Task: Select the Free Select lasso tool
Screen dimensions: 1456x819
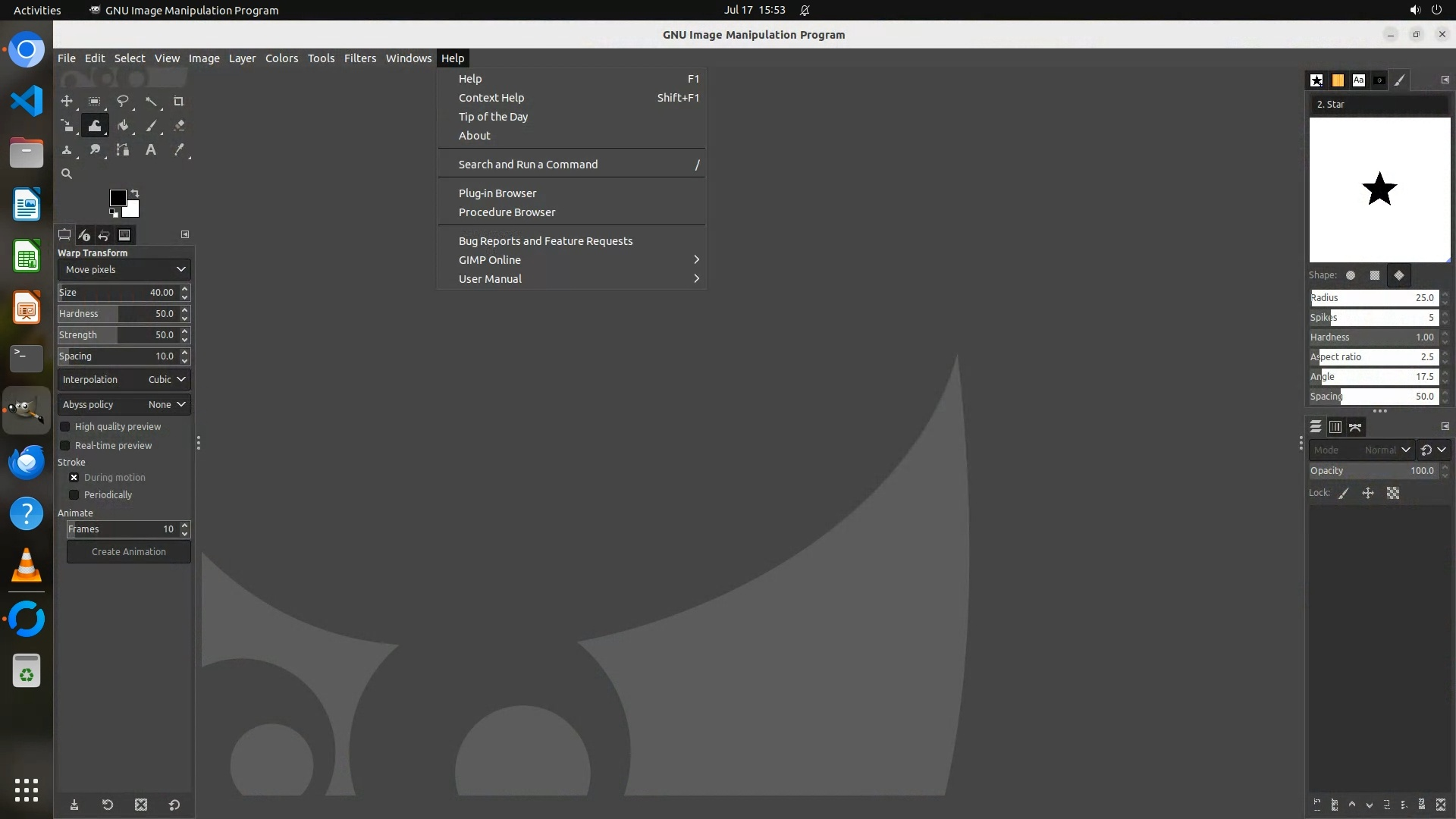Action: pyautogui.click(x=122, y=101)
